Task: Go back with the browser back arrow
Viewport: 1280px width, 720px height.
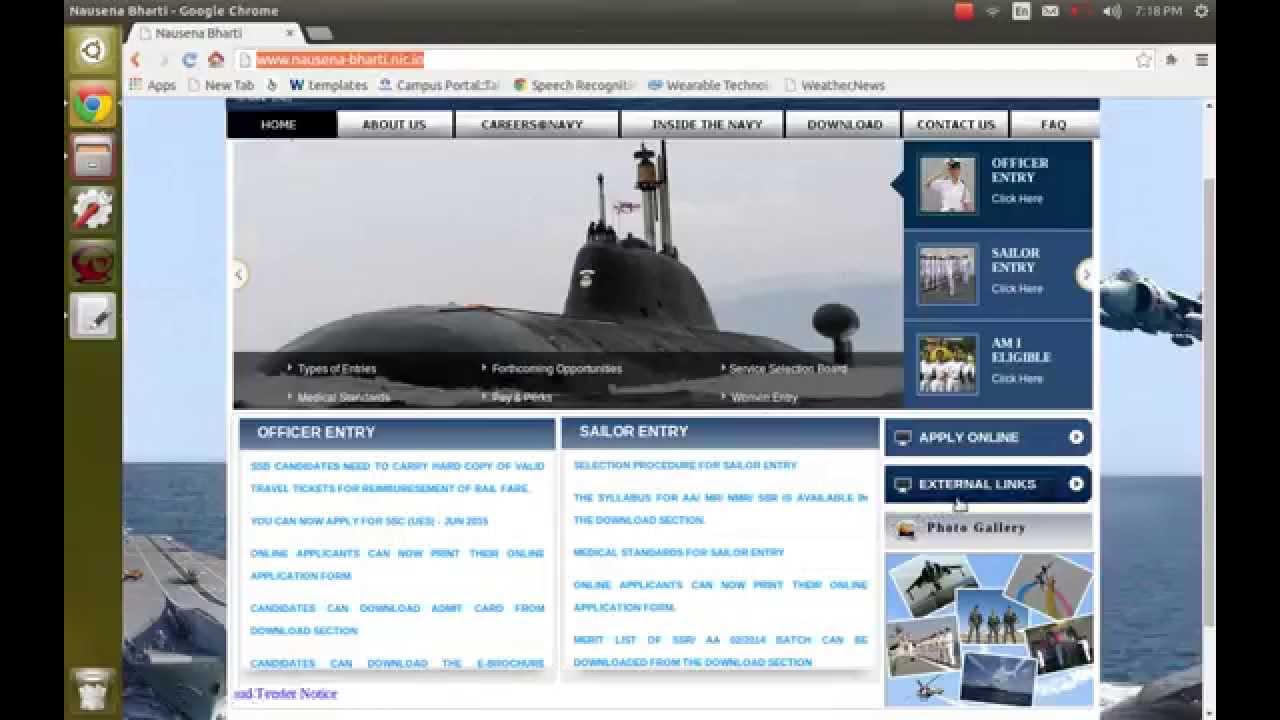Action: pos(136,60)
